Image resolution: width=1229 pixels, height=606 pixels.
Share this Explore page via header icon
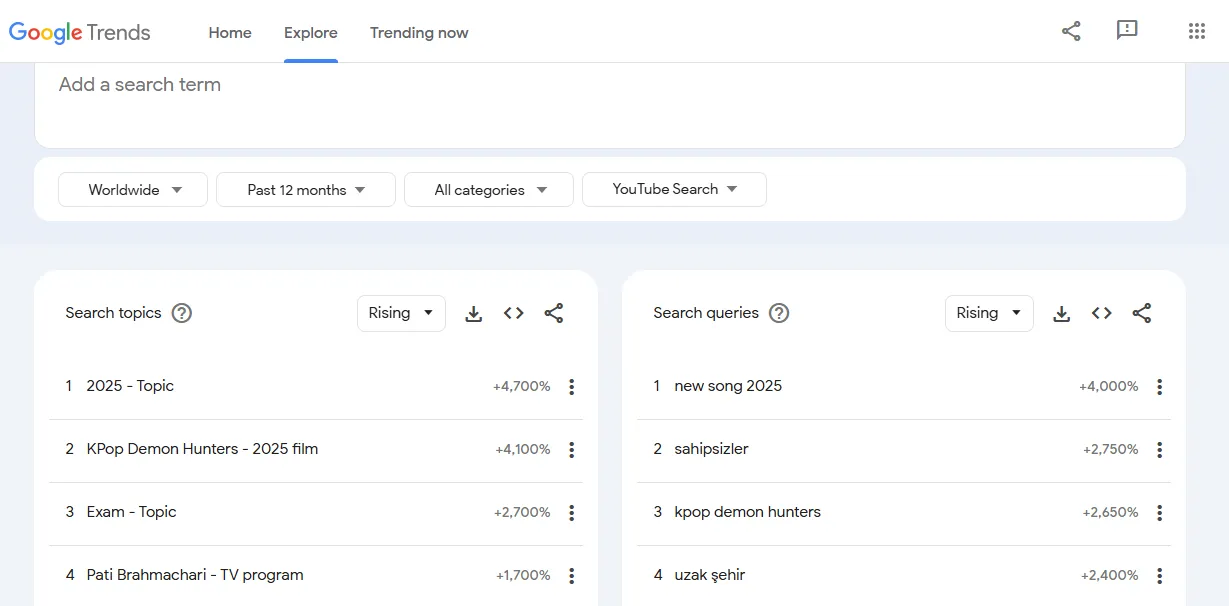click(x=1071, y=31)
